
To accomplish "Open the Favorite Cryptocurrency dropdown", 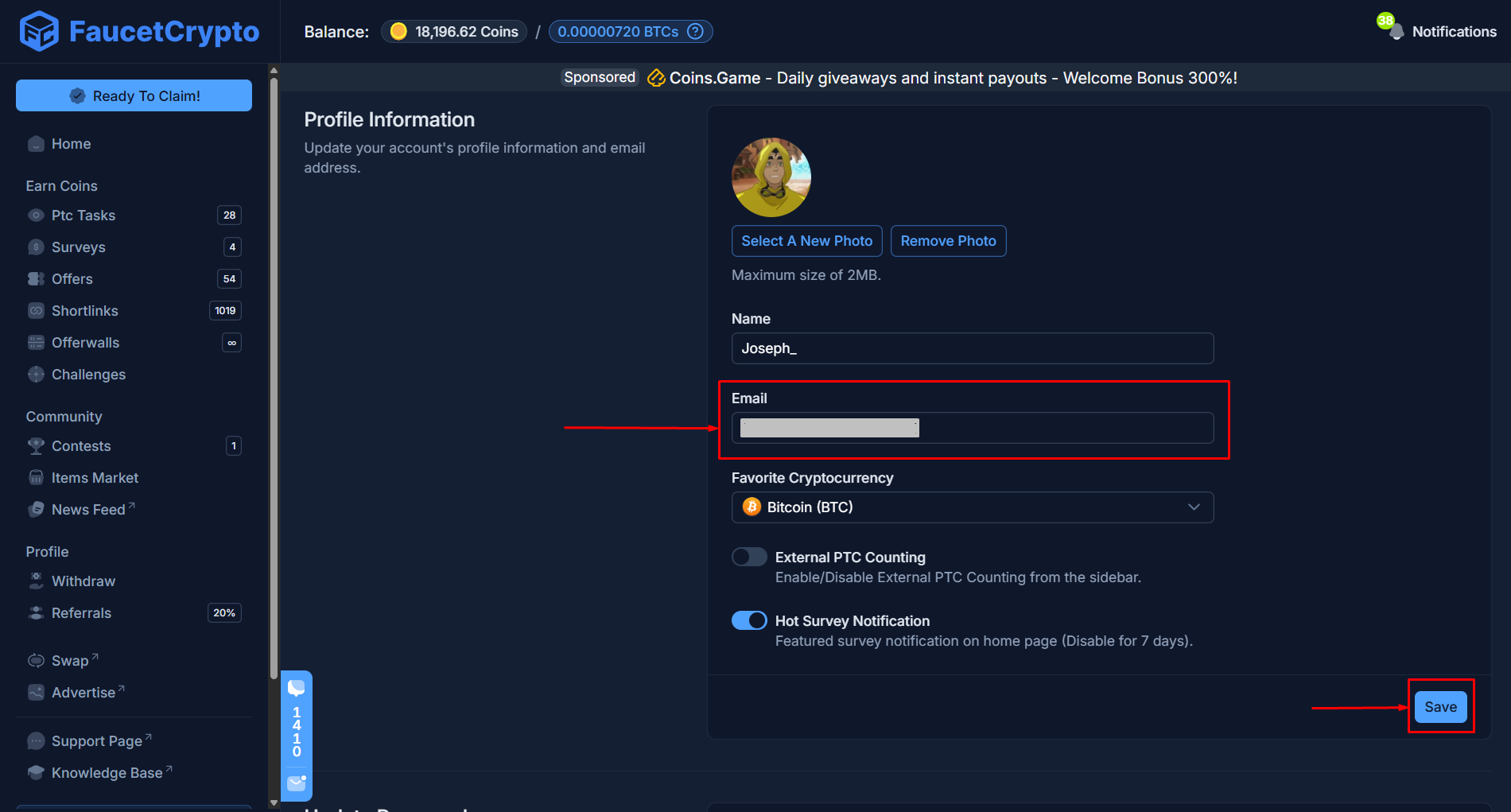I will pos(972,507).
